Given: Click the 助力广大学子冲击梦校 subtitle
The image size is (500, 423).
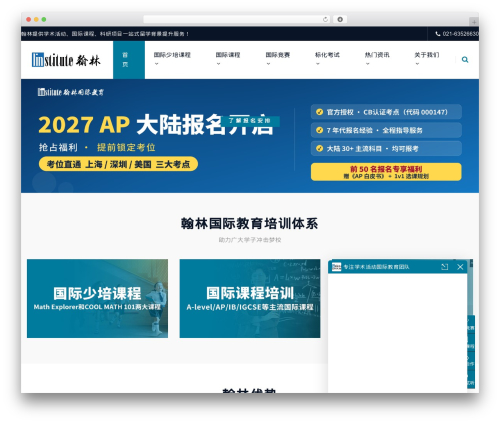Looking at the screenshot, I should (250, 240).
